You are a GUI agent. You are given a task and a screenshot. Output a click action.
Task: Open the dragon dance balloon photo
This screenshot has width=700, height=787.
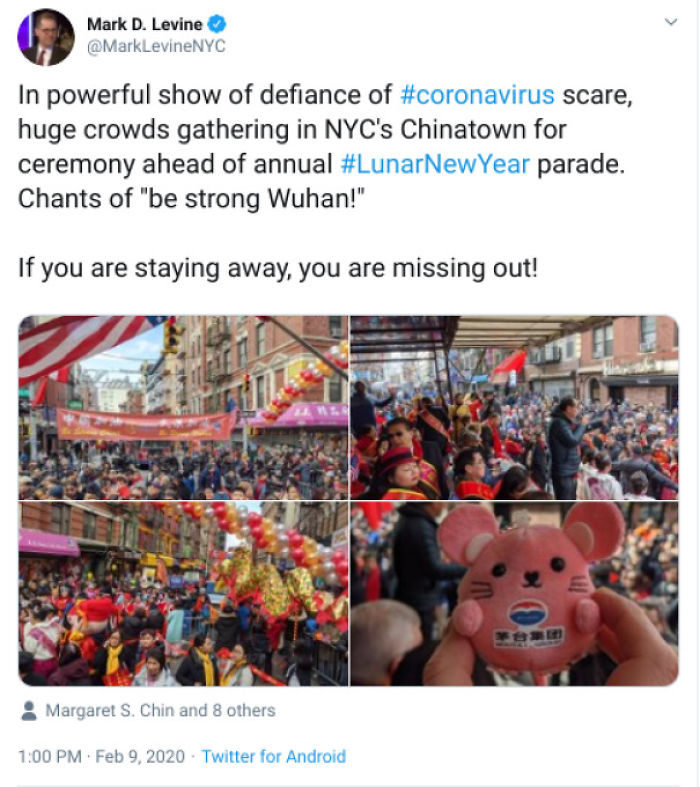(183, 594)
